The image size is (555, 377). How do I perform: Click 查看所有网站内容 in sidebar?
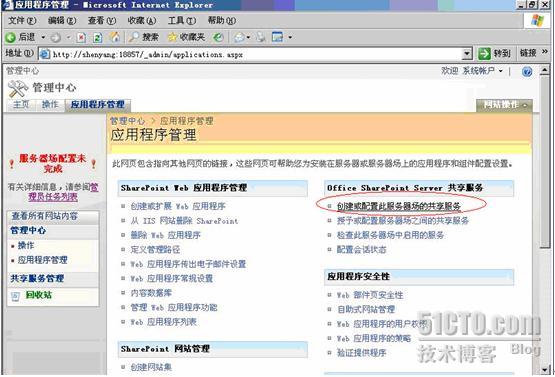(x=44, y=216)
